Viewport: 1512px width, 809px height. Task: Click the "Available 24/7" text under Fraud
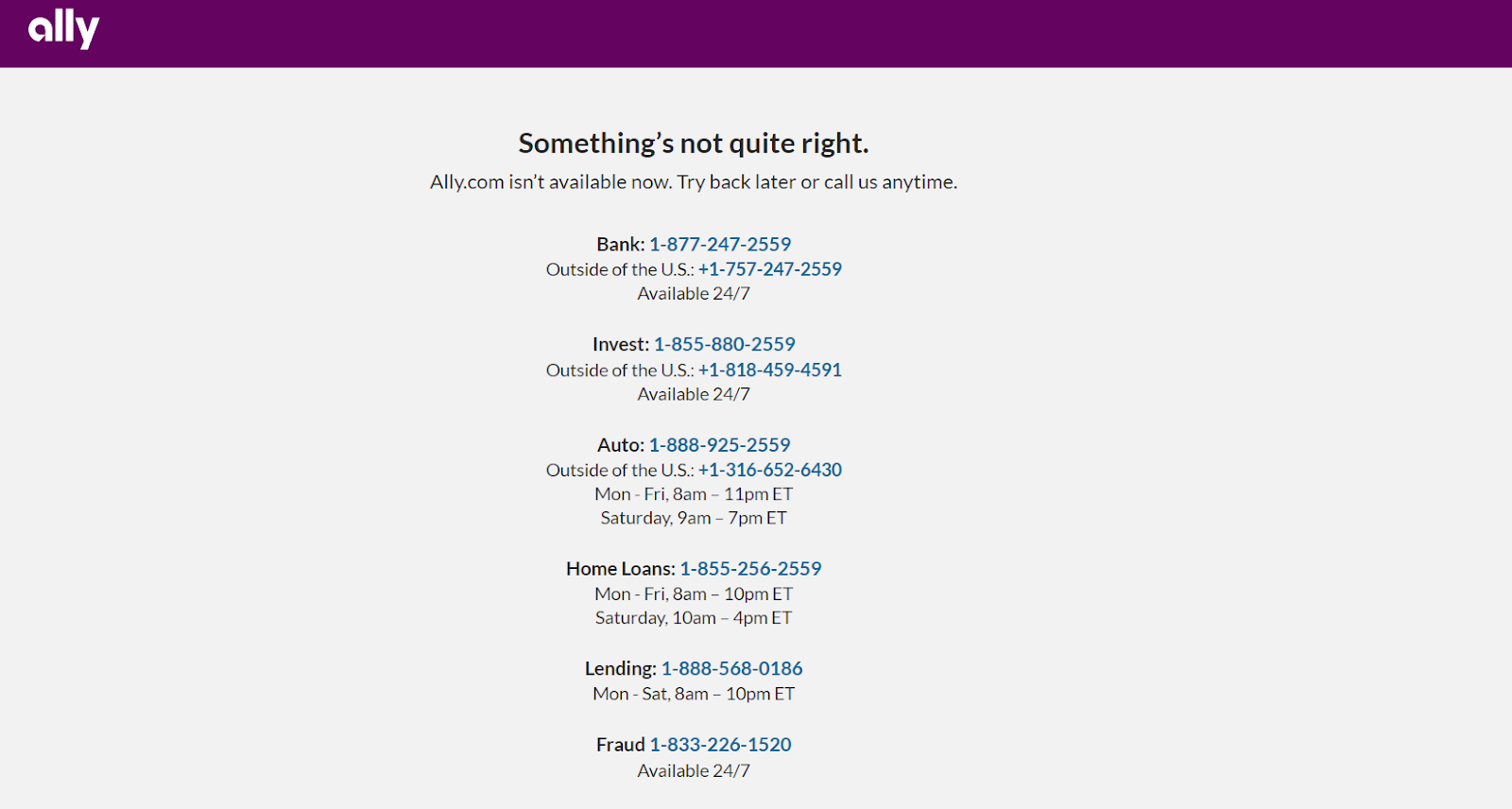tap(693, 771)
